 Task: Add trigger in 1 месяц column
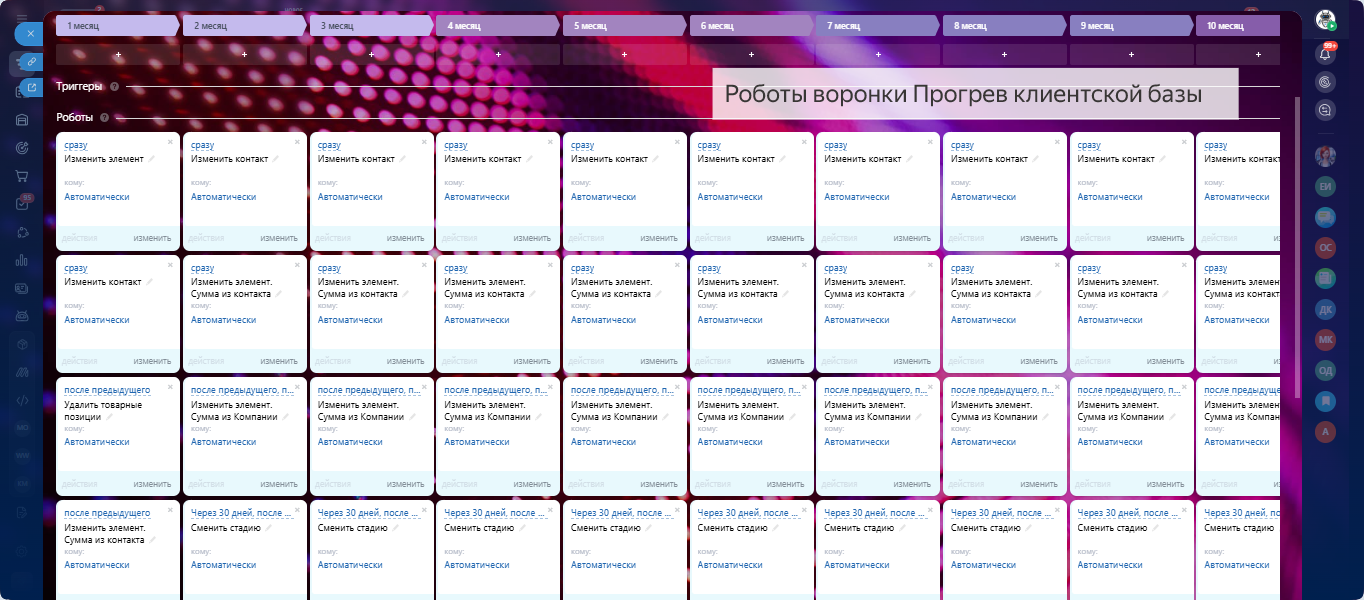point(118,55)
